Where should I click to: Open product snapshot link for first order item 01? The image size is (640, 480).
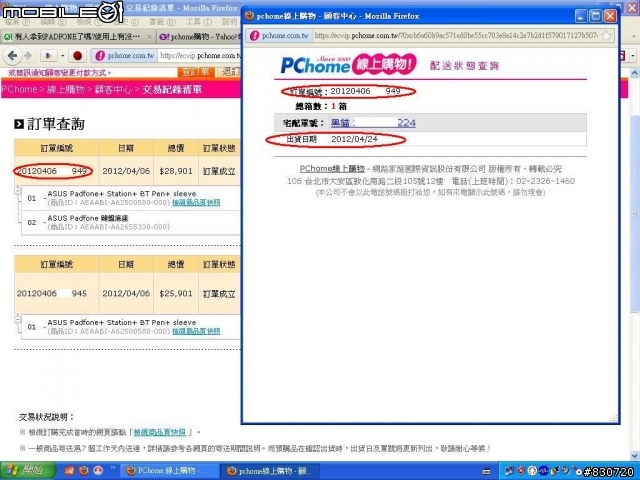[x=196, y=203]
